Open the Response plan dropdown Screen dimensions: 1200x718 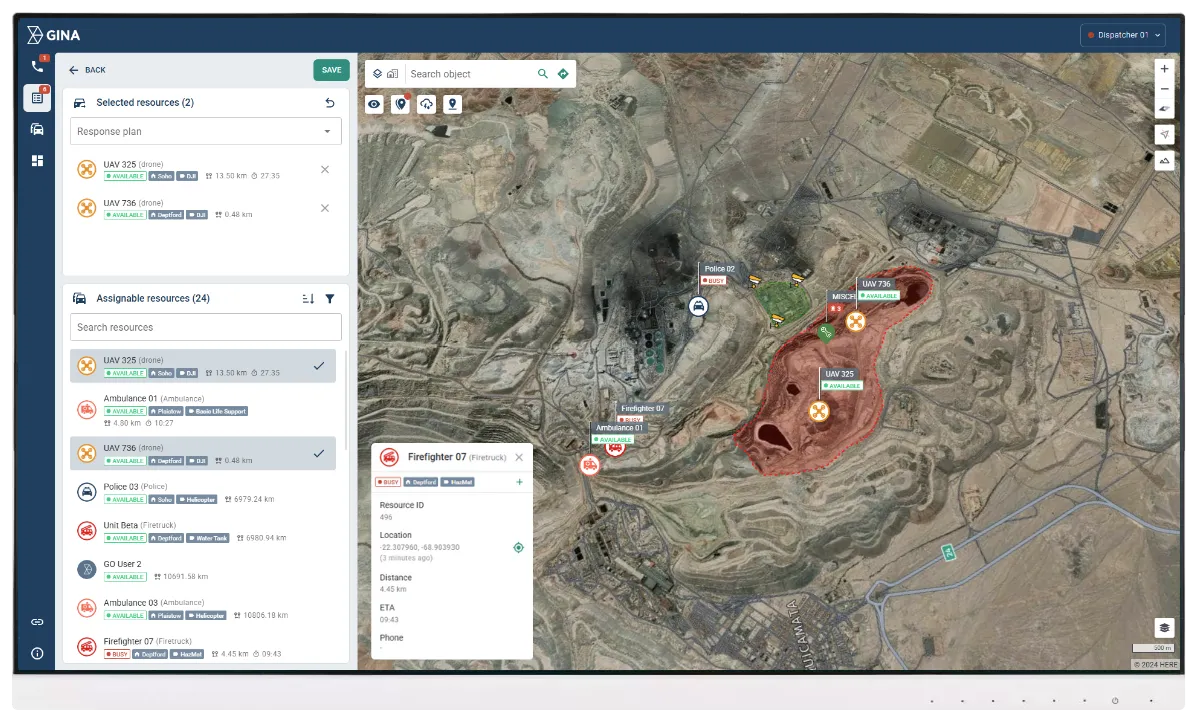[x=205, y=131]
